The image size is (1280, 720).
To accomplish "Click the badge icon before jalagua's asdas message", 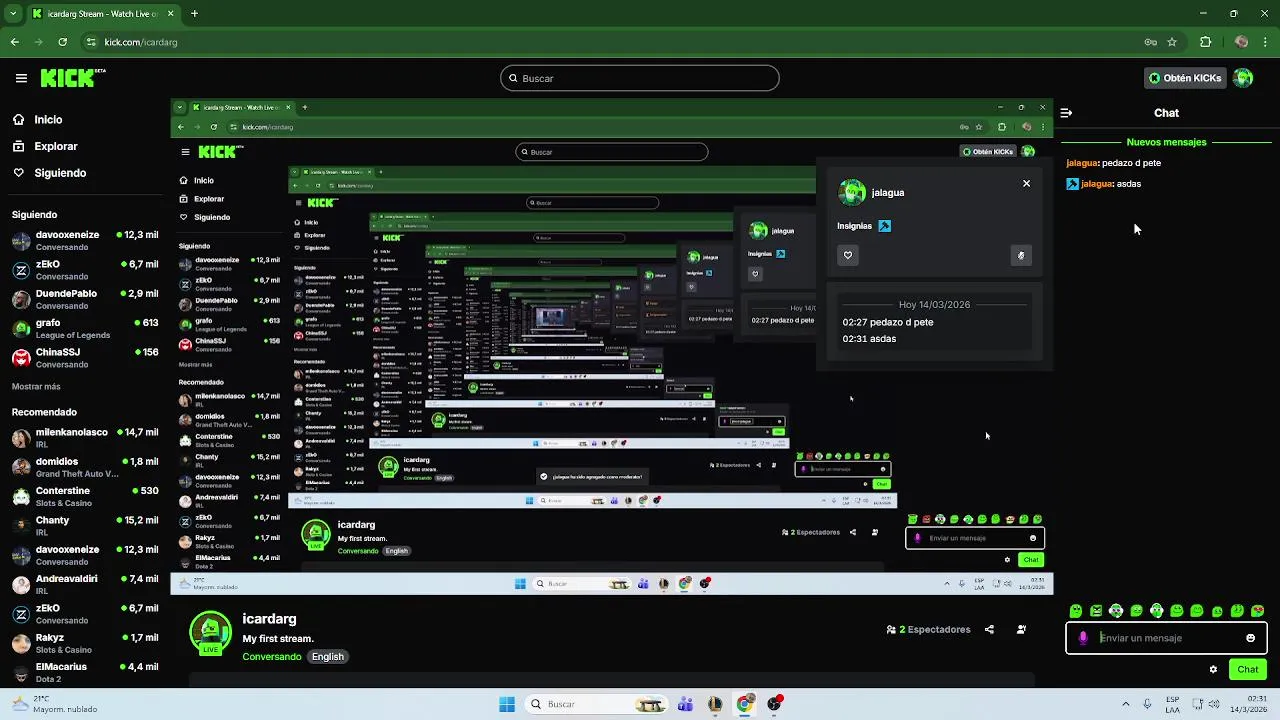I will point(1072,184).
